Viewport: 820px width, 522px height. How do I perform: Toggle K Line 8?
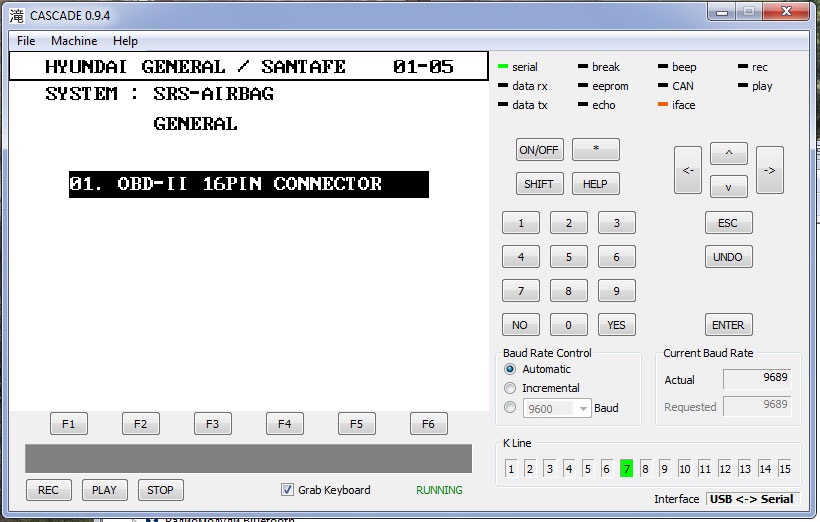click(645, 469)
